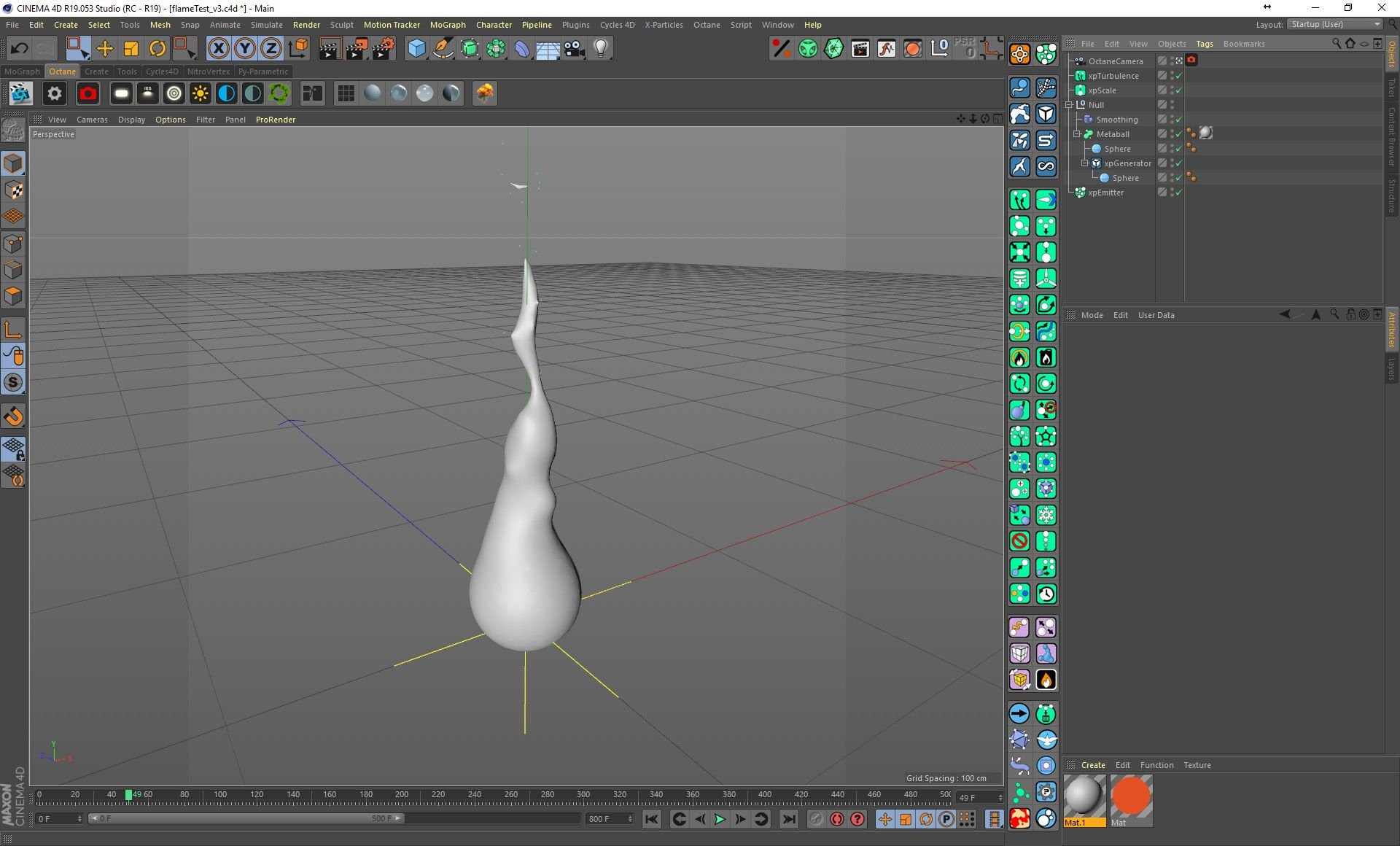The width and height of the screenshot is (1400, 846).
Task: Collapse the Metaball tree item
Action: (1077, 134)
